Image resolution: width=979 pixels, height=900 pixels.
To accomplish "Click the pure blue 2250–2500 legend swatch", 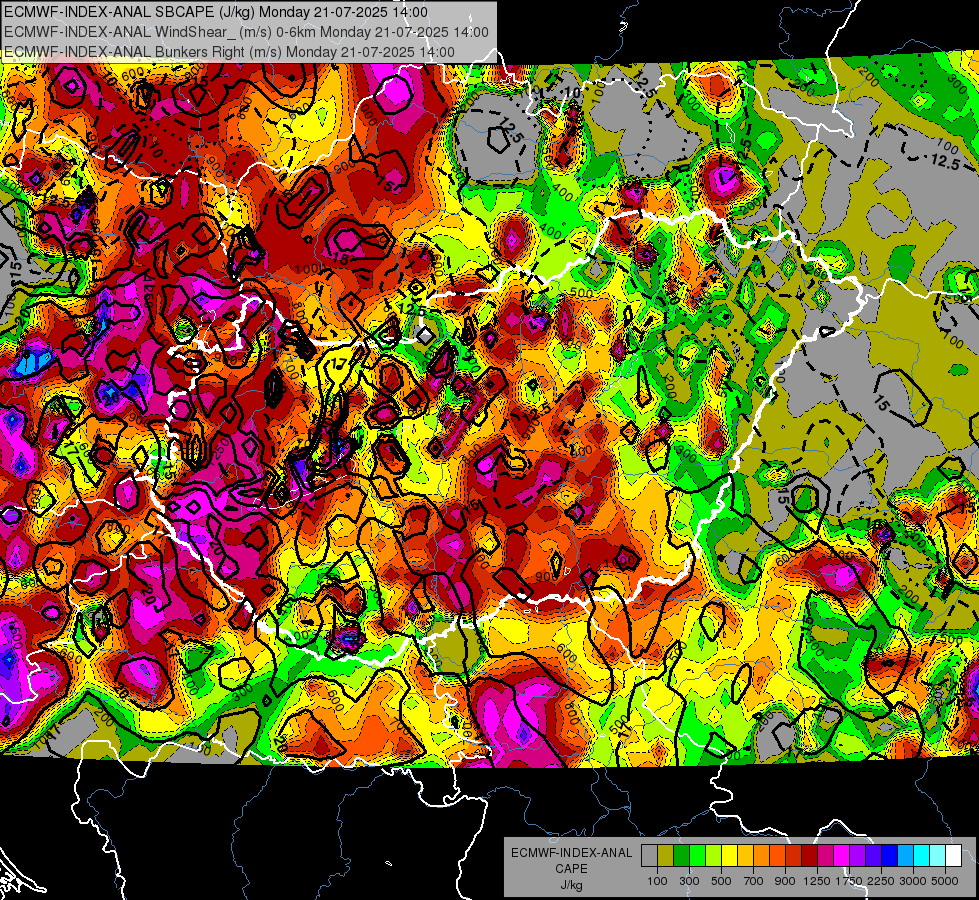I will (x=890, y=856).
